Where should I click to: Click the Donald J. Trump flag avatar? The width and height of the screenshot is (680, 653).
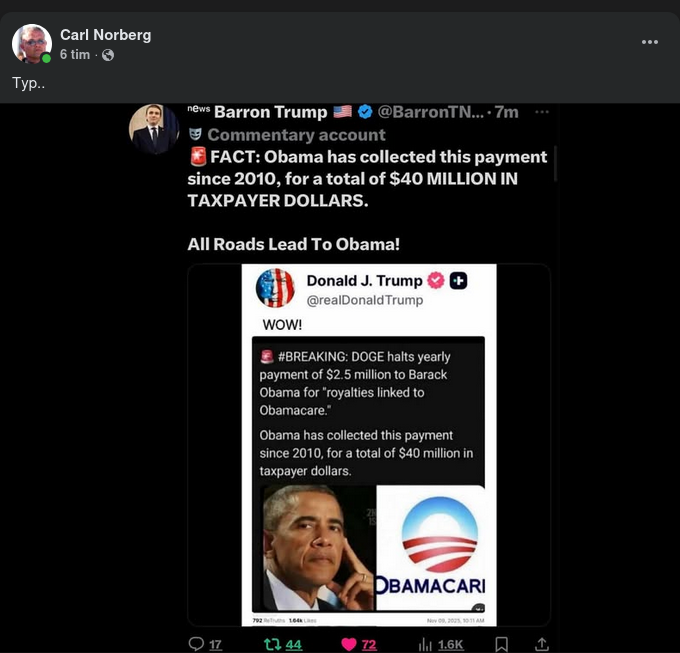coord(275,288)
